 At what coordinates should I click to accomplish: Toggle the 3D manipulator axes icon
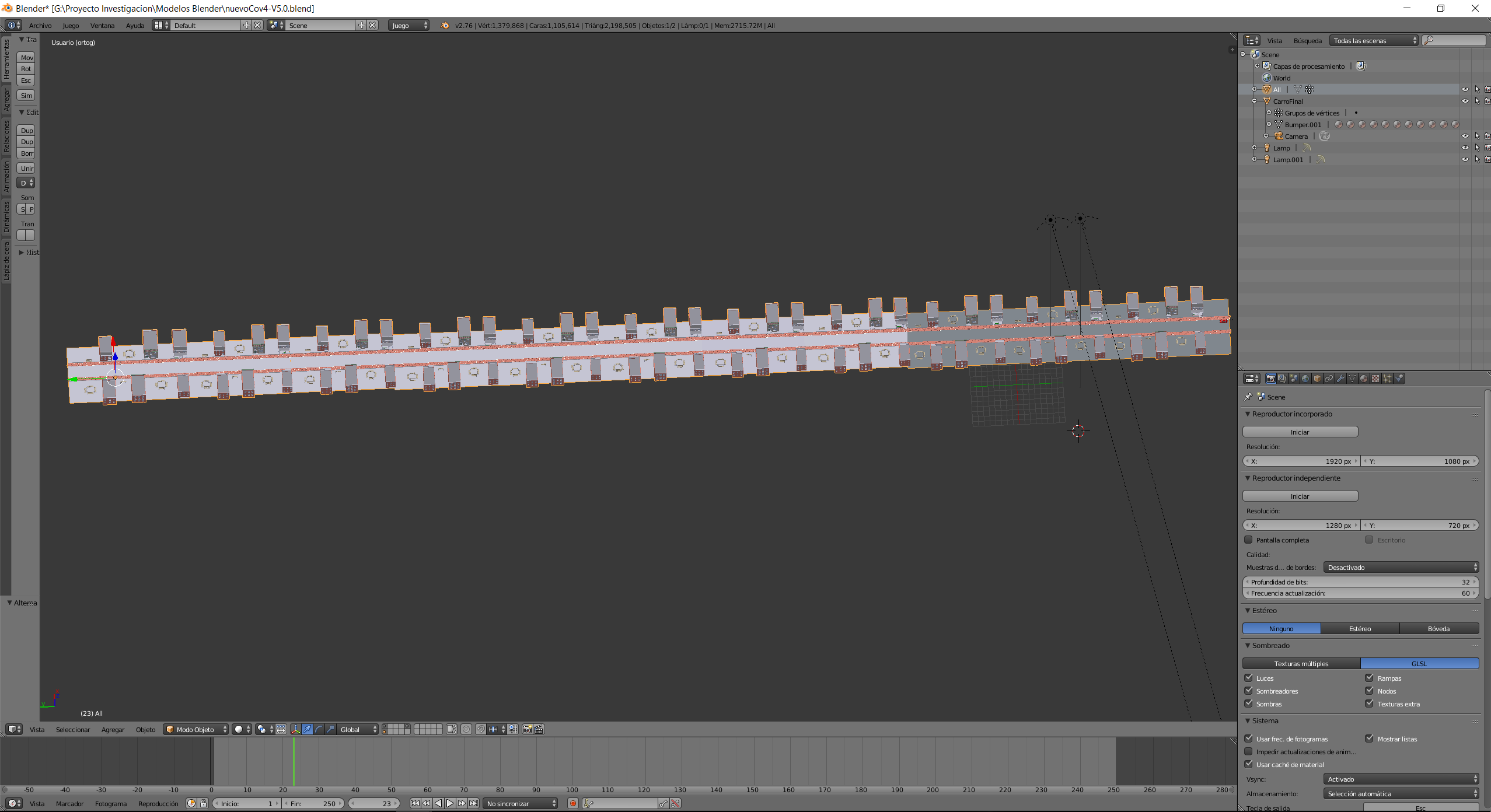point(295,729)
